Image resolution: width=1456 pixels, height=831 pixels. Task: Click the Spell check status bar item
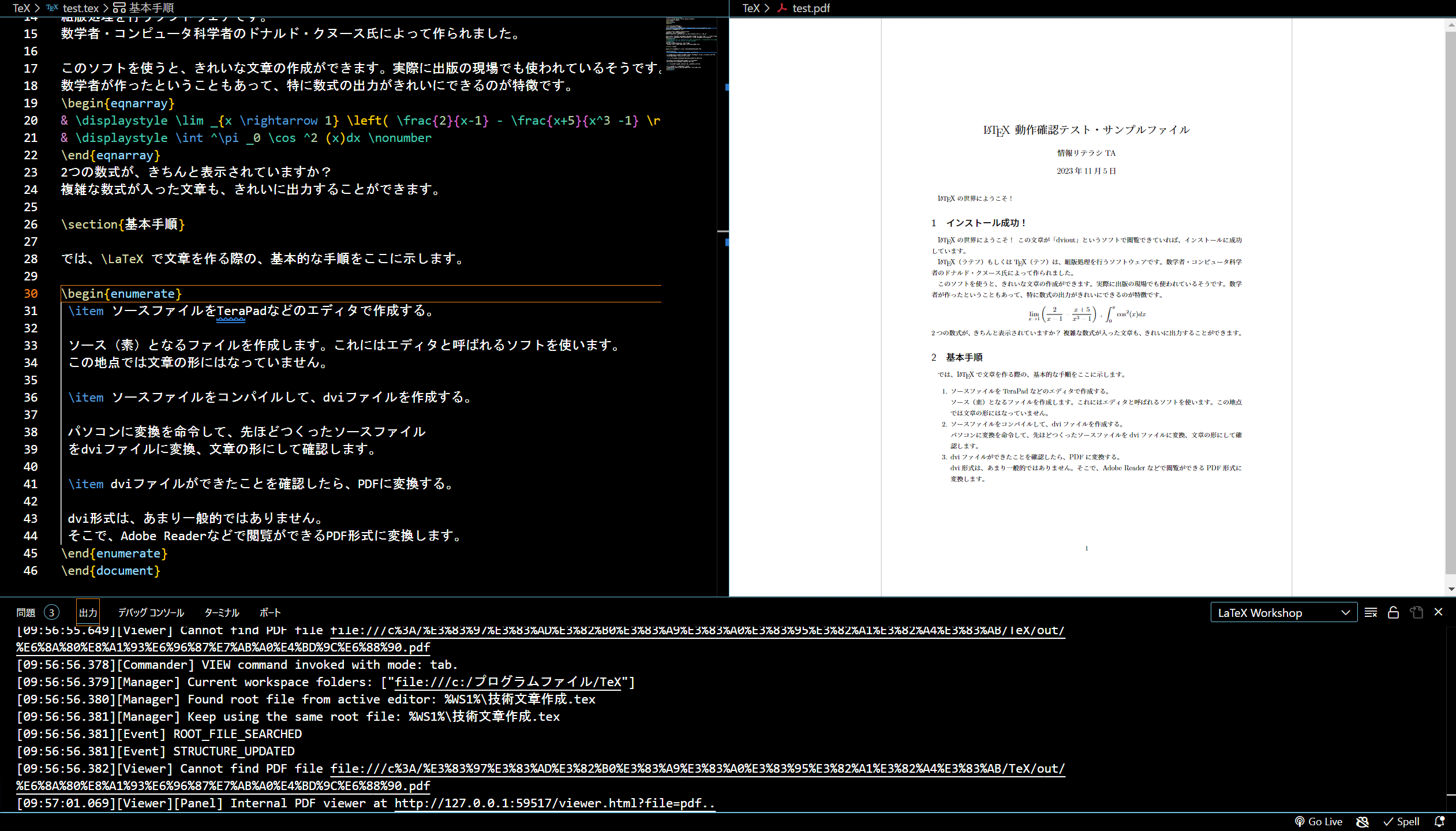[x=1402, y=821]
